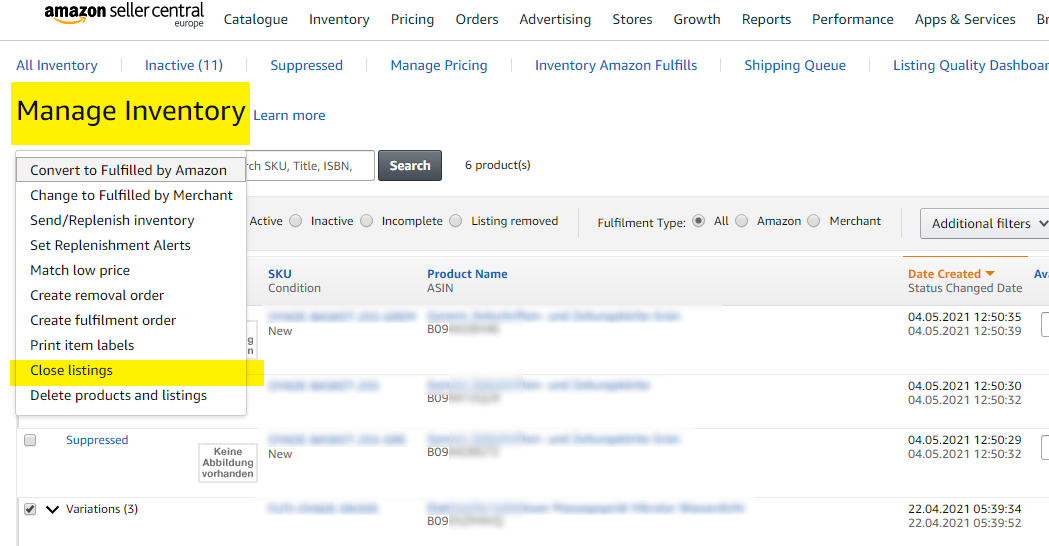Follow the 'Learn more' link
1049x546 pixels.
[289, 115]
